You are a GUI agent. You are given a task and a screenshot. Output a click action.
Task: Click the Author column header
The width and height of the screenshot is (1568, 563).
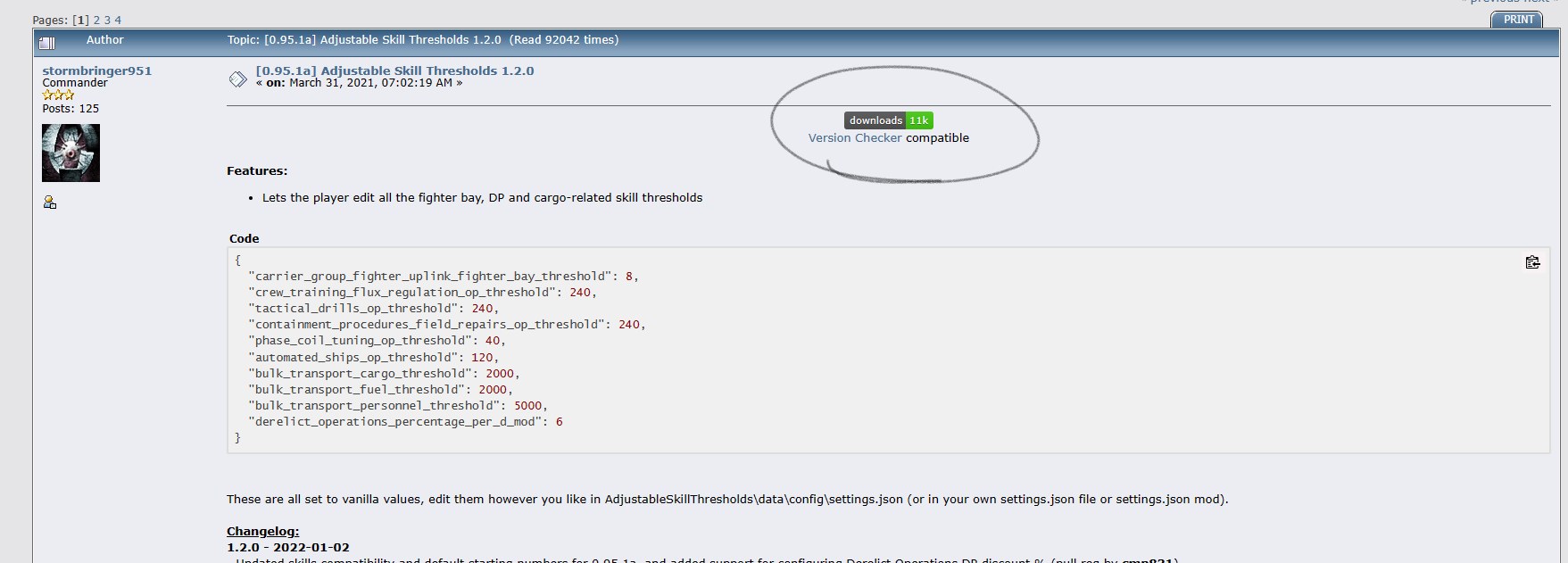pyautogui.click(x=104, y=40)
